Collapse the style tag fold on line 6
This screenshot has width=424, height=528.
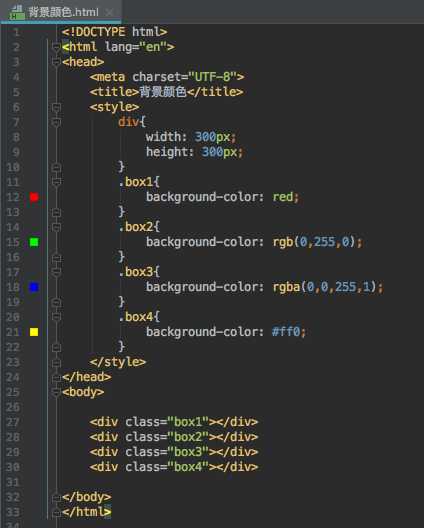(x=57, y=107)
